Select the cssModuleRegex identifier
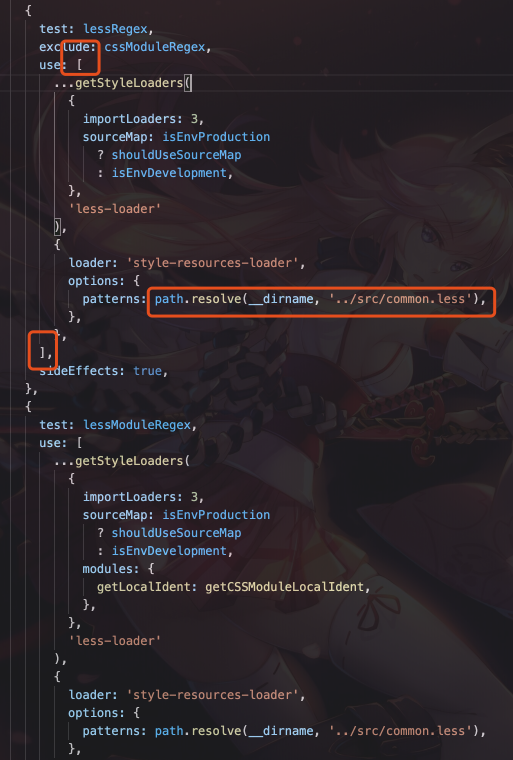 [155, 47]
